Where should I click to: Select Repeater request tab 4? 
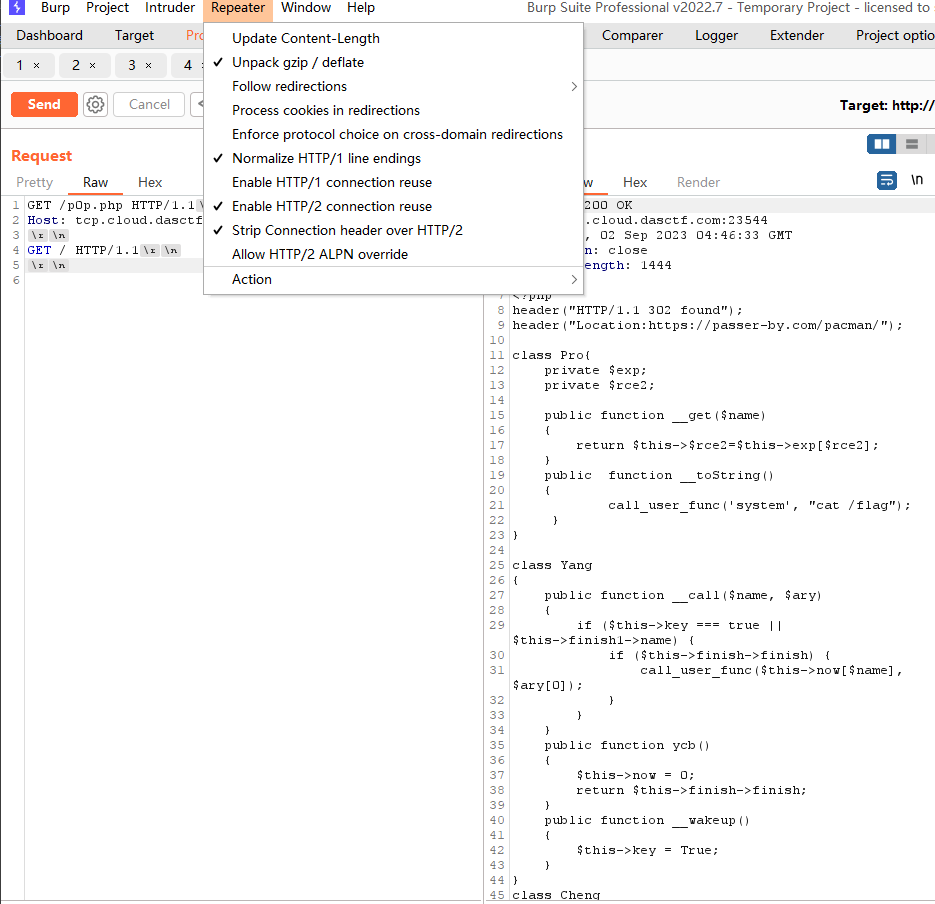click(188, 66)
